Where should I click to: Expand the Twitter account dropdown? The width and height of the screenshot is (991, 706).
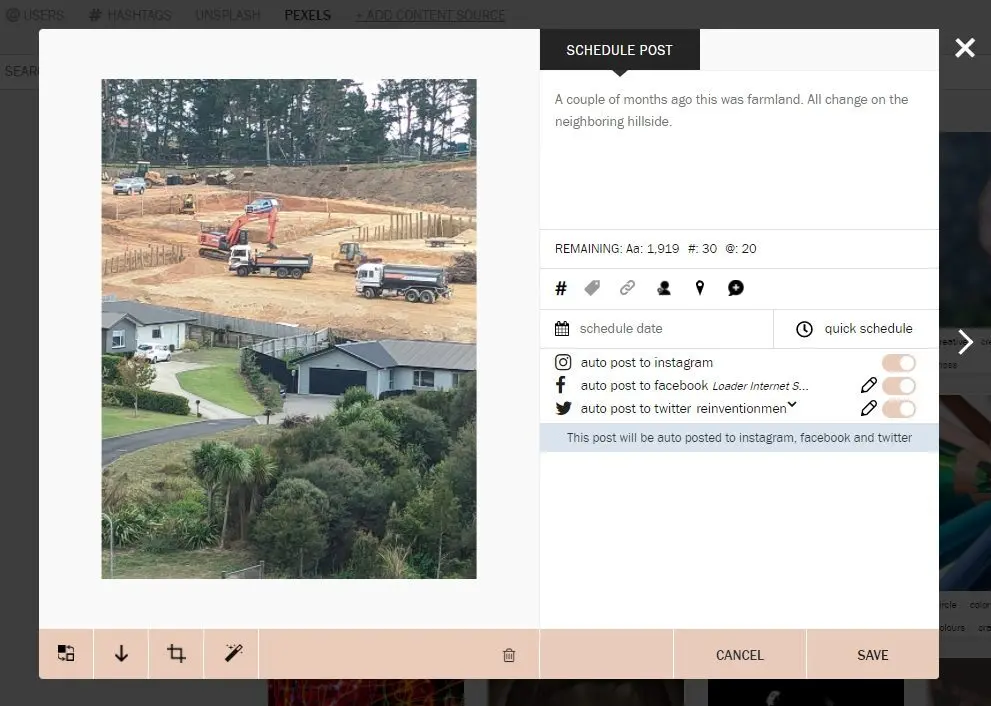click(792, 406)
